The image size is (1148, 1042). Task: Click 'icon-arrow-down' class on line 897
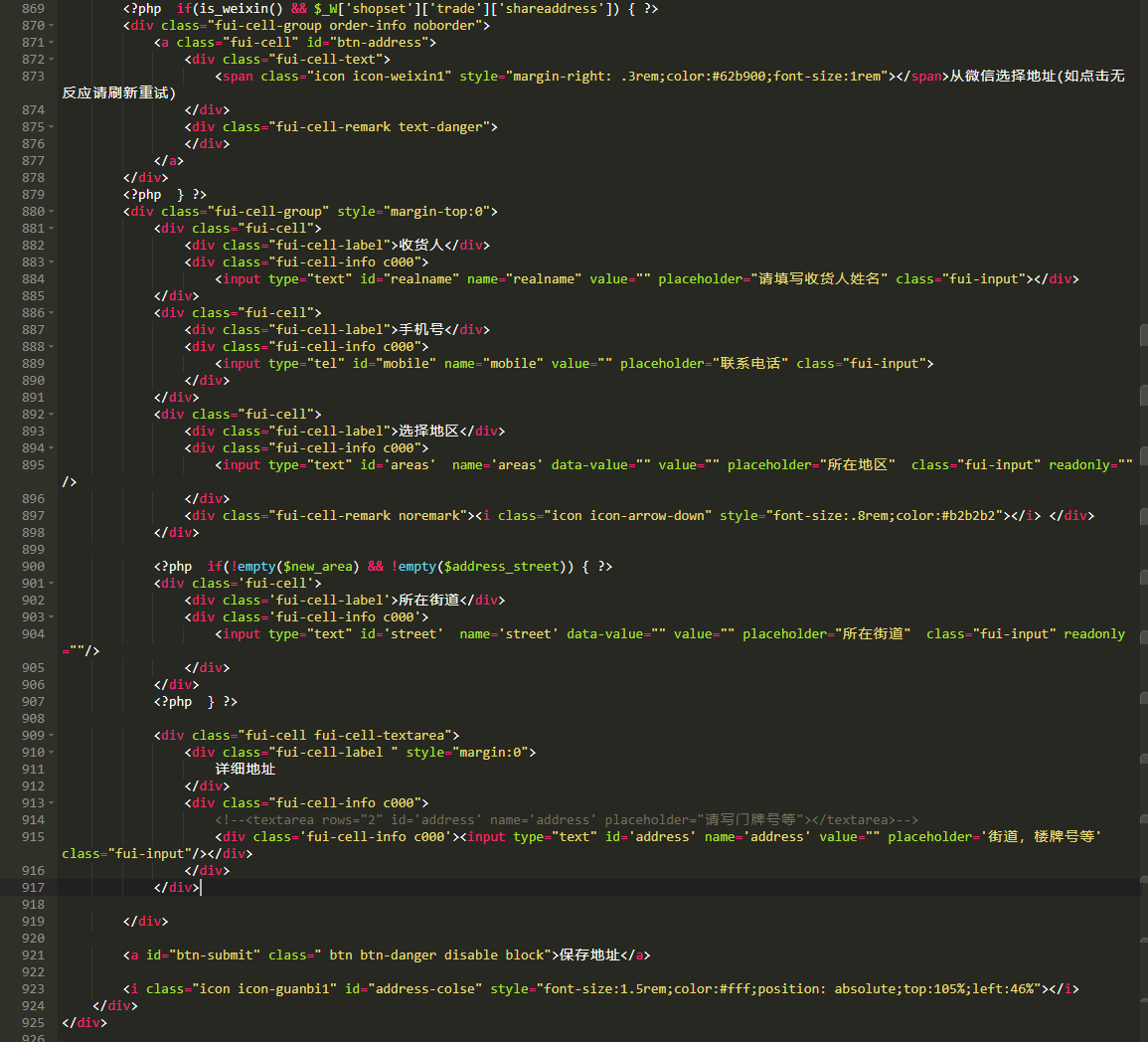pos(647,515)
